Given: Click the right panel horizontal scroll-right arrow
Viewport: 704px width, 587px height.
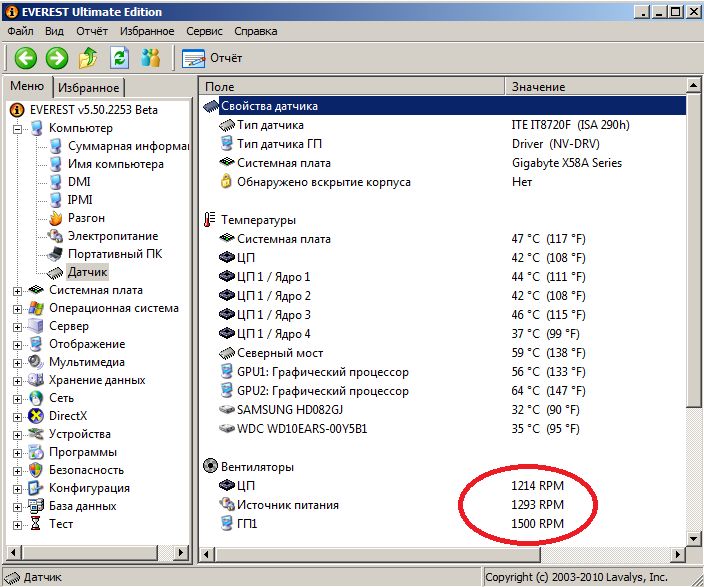Looking at the screenshot, I should pos(678,554).
